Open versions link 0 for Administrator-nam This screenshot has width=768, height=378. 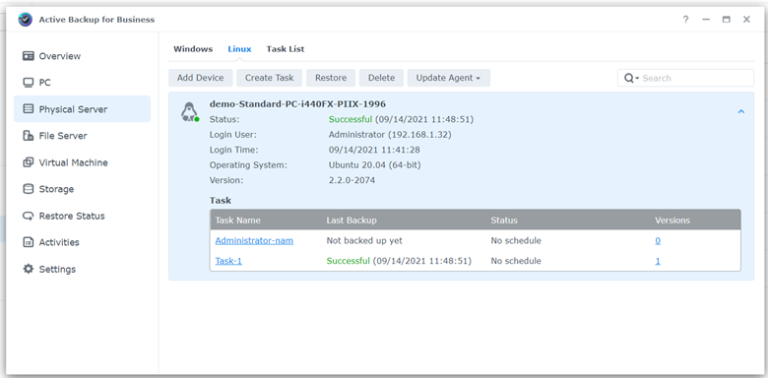[658, 241]
